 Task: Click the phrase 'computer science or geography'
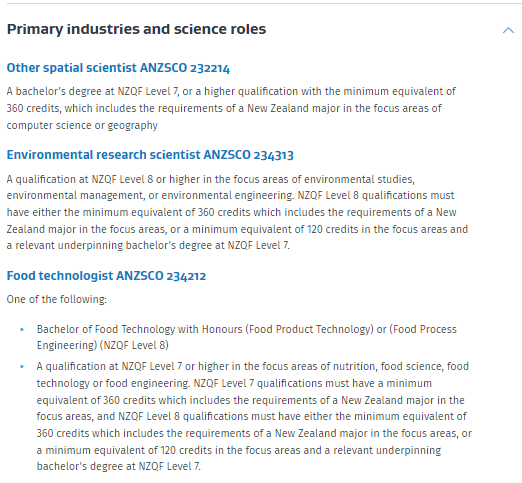point(82,126)
